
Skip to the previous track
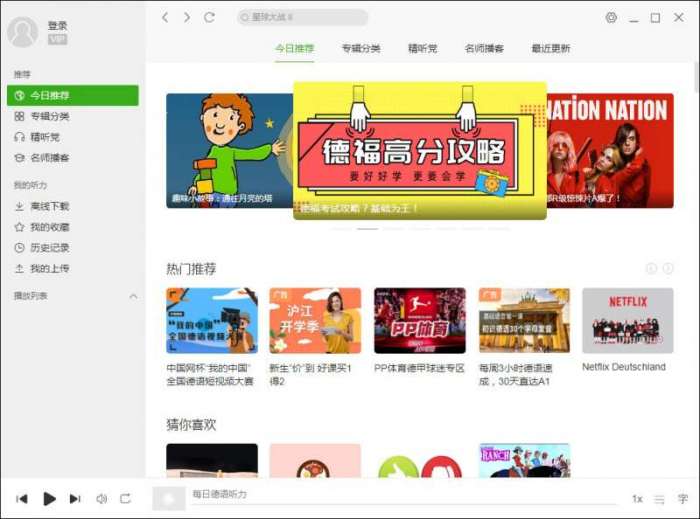[22, 498]
